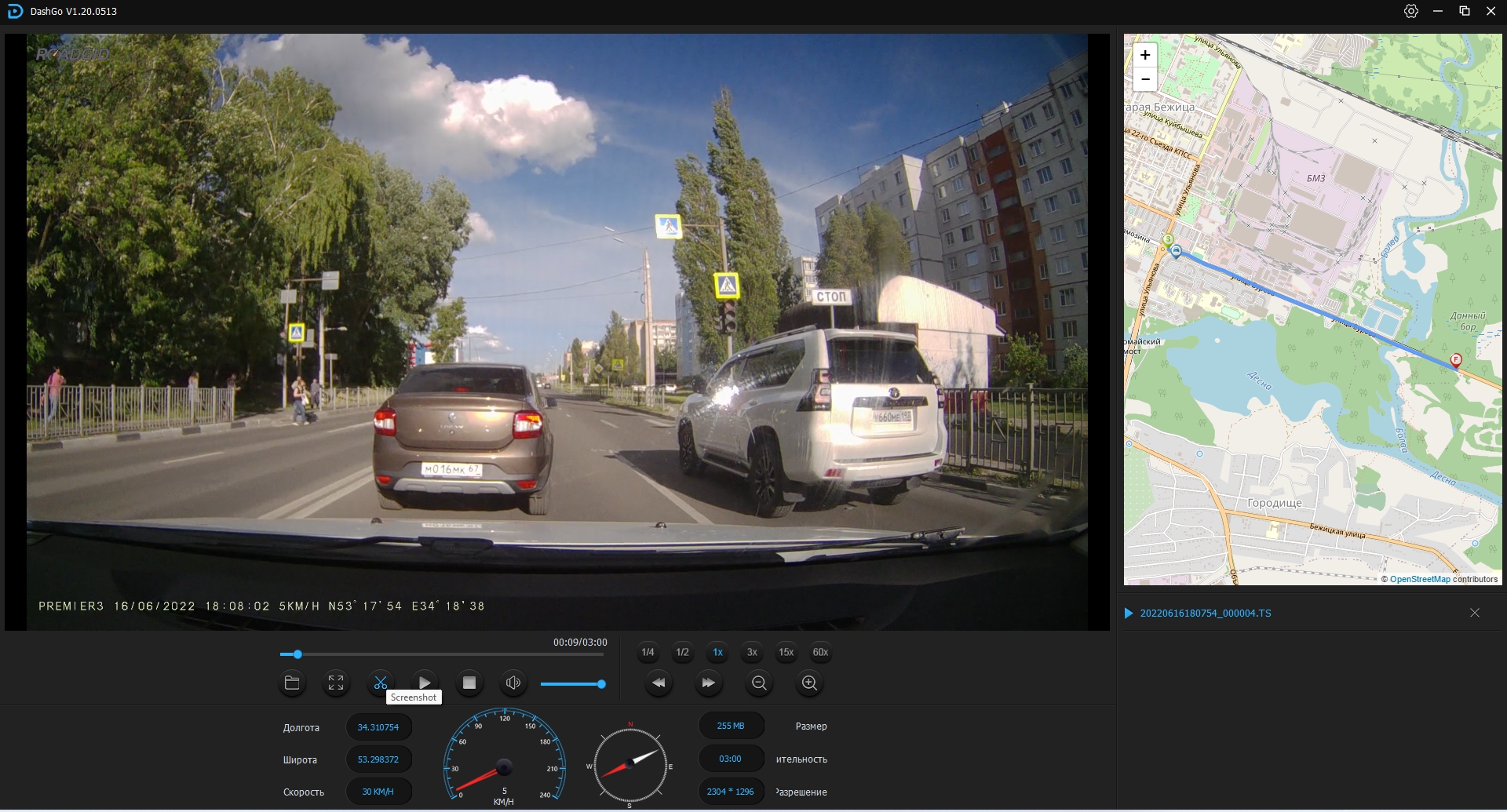Image resolution: width=1507 pixels, height=812 pixels.
Task: Zoom in on the map
Action: (1145, 55)
